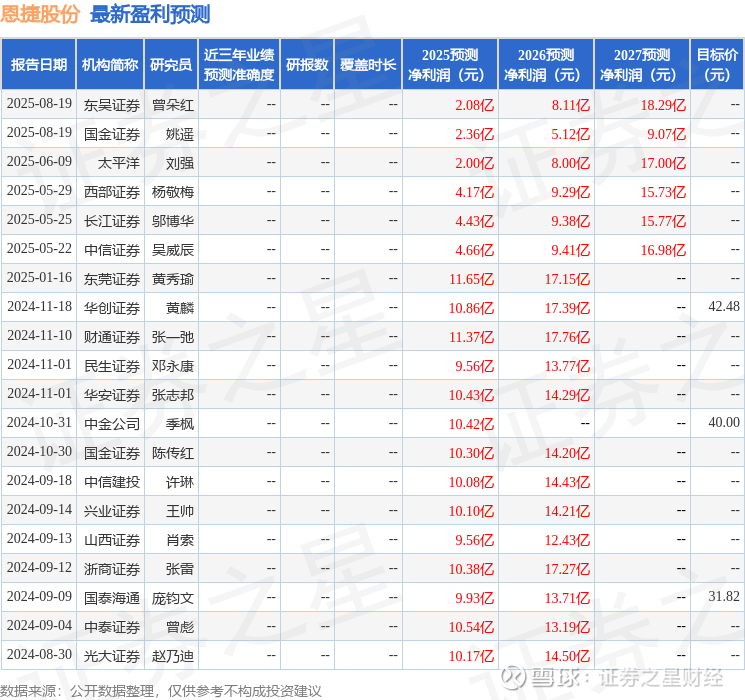The width and height of the screenshot is (745, 700).
Task: Select the 西部证券 institution cell
Action: [x=112, y=192]
